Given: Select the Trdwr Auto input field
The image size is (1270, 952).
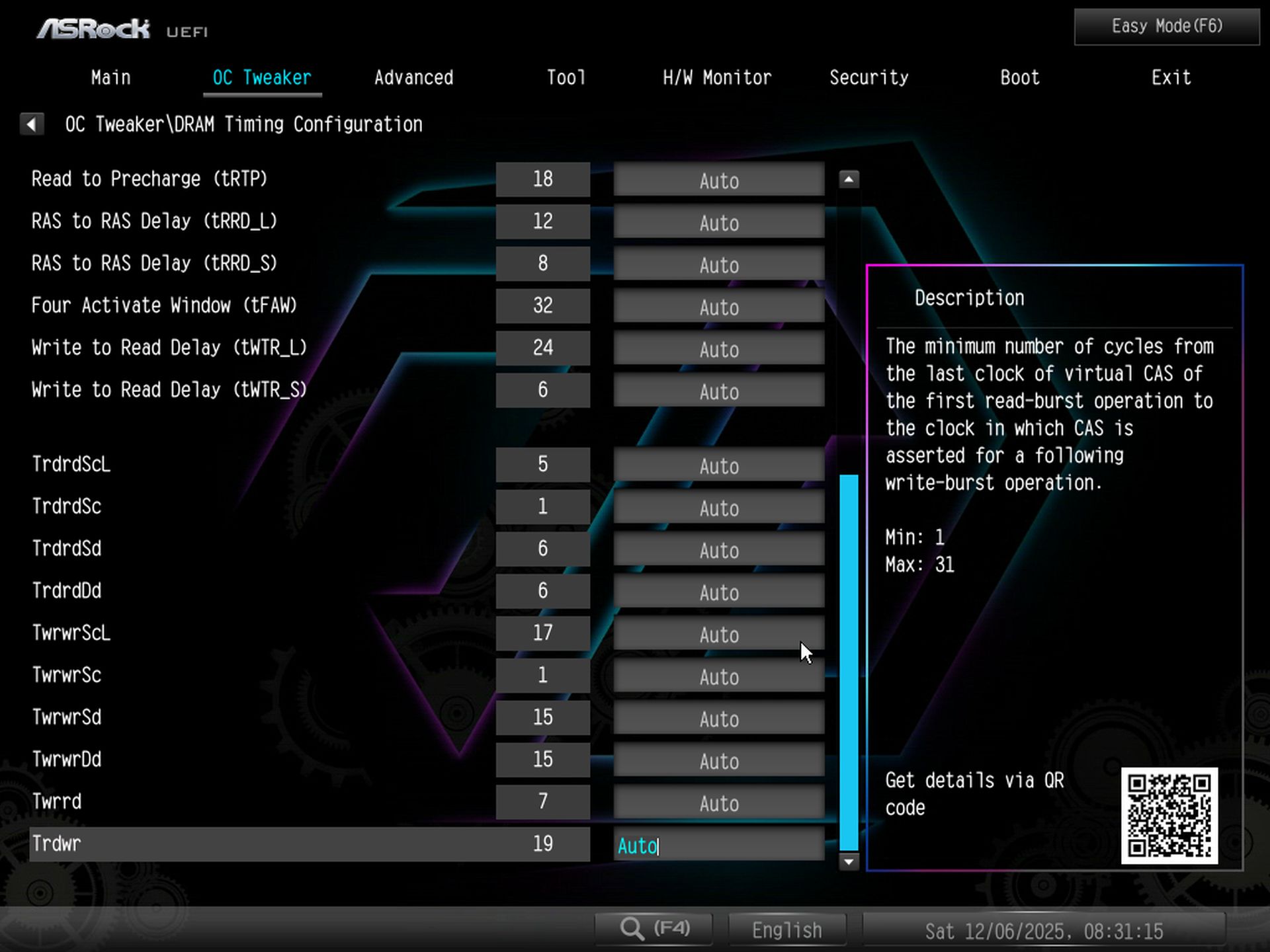Looking at the screenshot, I should pyautogui.click(x=718, y=846).
